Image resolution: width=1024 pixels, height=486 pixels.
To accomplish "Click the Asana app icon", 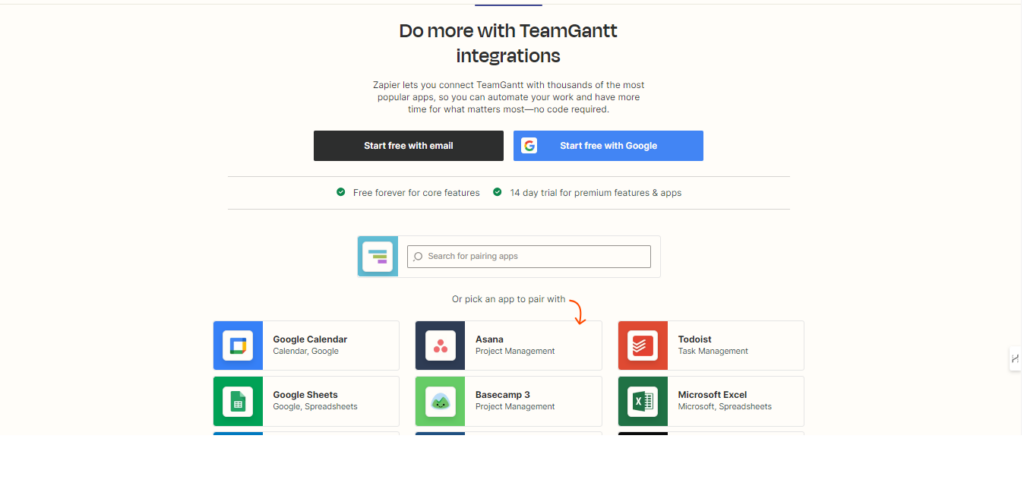I will click(x=440, y=346).
